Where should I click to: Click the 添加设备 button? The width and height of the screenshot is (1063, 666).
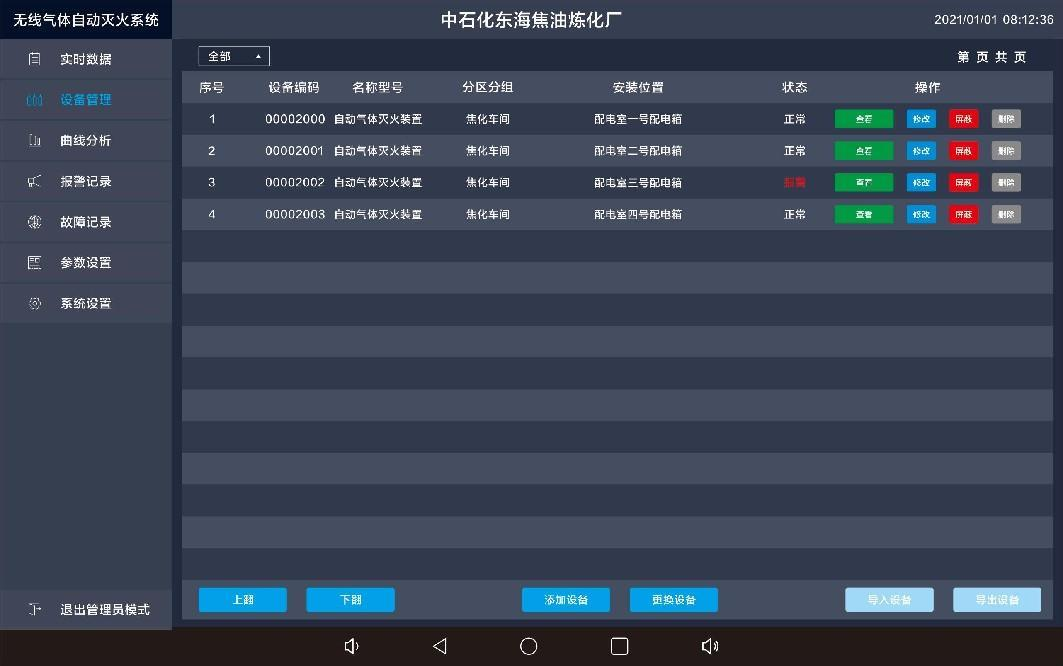point(566,600)
